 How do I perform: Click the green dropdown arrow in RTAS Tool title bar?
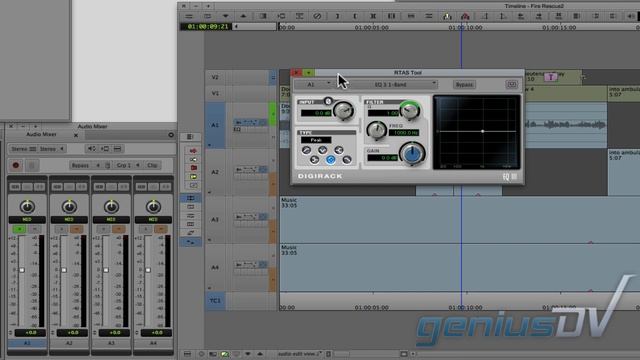pos(309,73)
